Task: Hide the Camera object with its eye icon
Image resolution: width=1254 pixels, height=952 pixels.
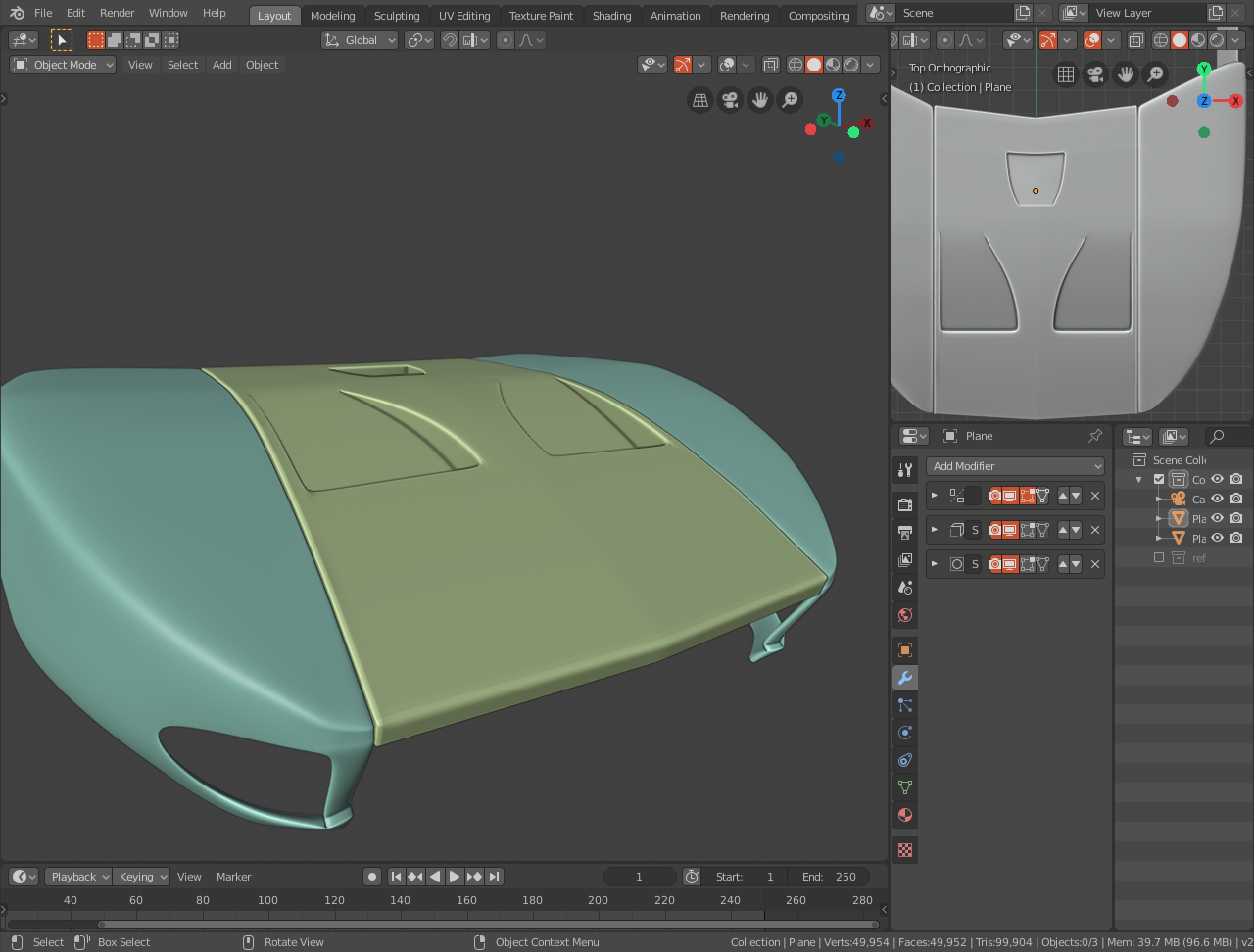Action: 1218,499
